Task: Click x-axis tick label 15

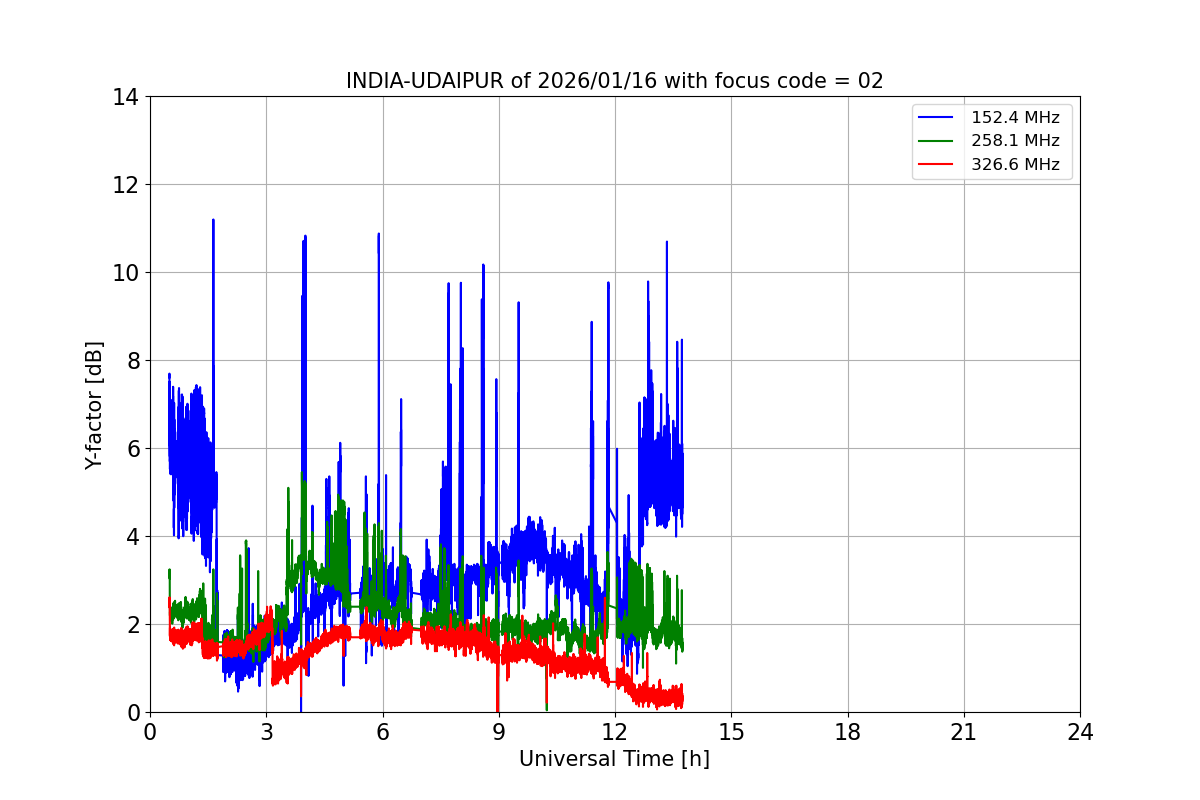Action: pos(731,731)
